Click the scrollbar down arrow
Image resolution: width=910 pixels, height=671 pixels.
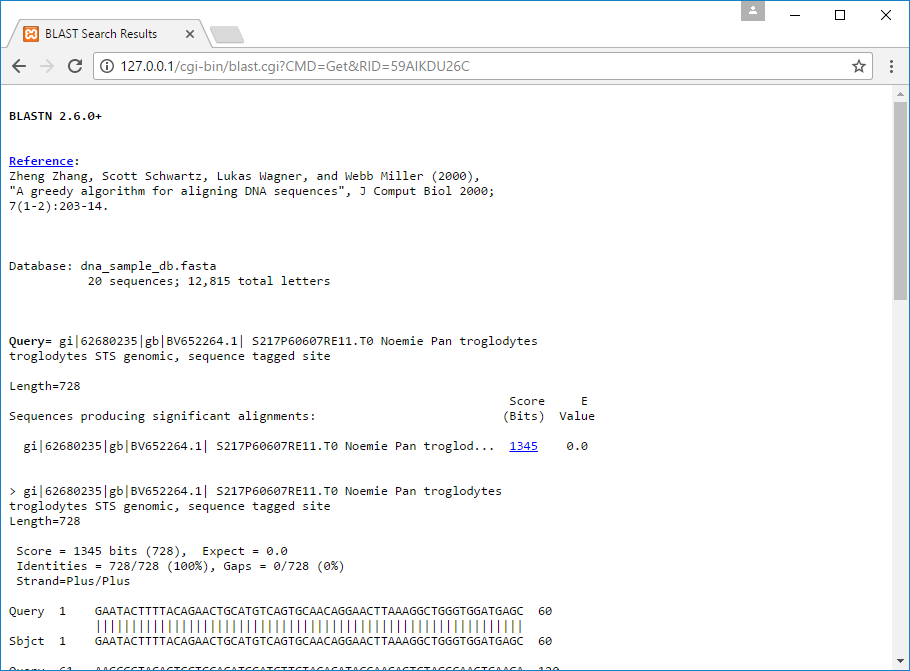tap(900, 661)
